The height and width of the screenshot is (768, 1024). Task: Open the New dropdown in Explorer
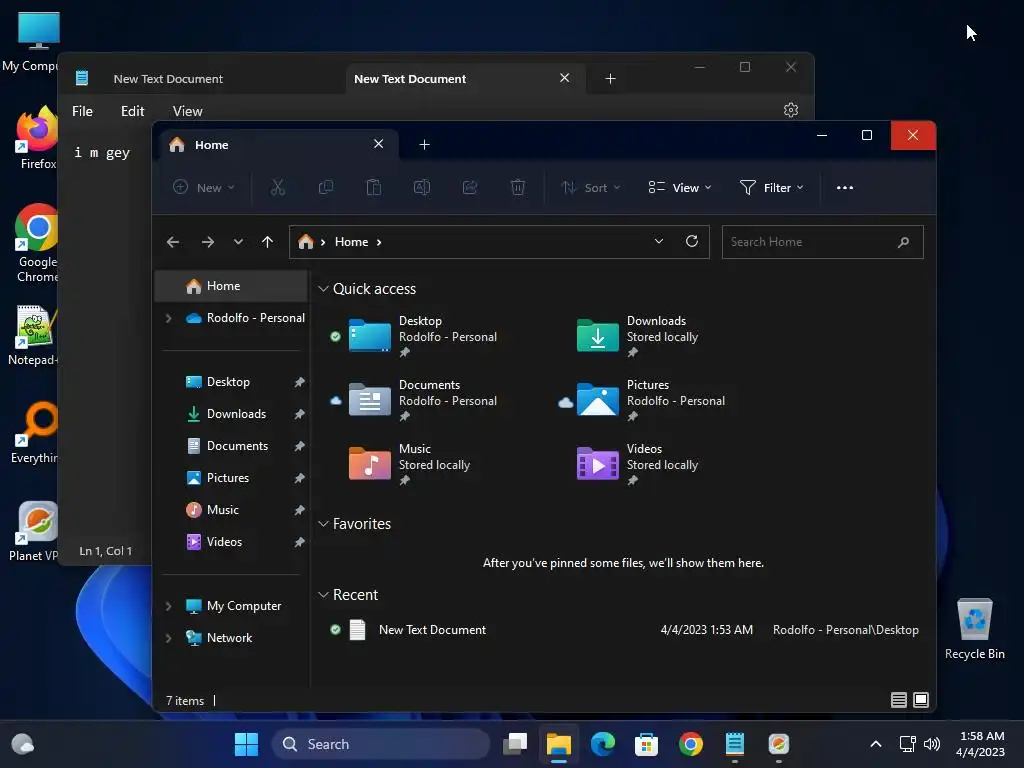[203, 188]
